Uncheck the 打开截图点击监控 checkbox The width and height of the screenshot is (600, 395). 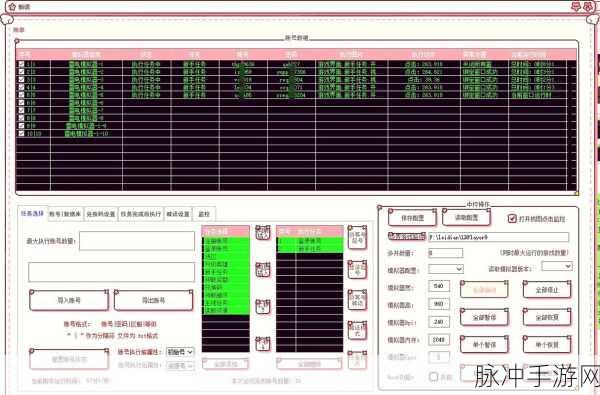(x=512, y=219)
